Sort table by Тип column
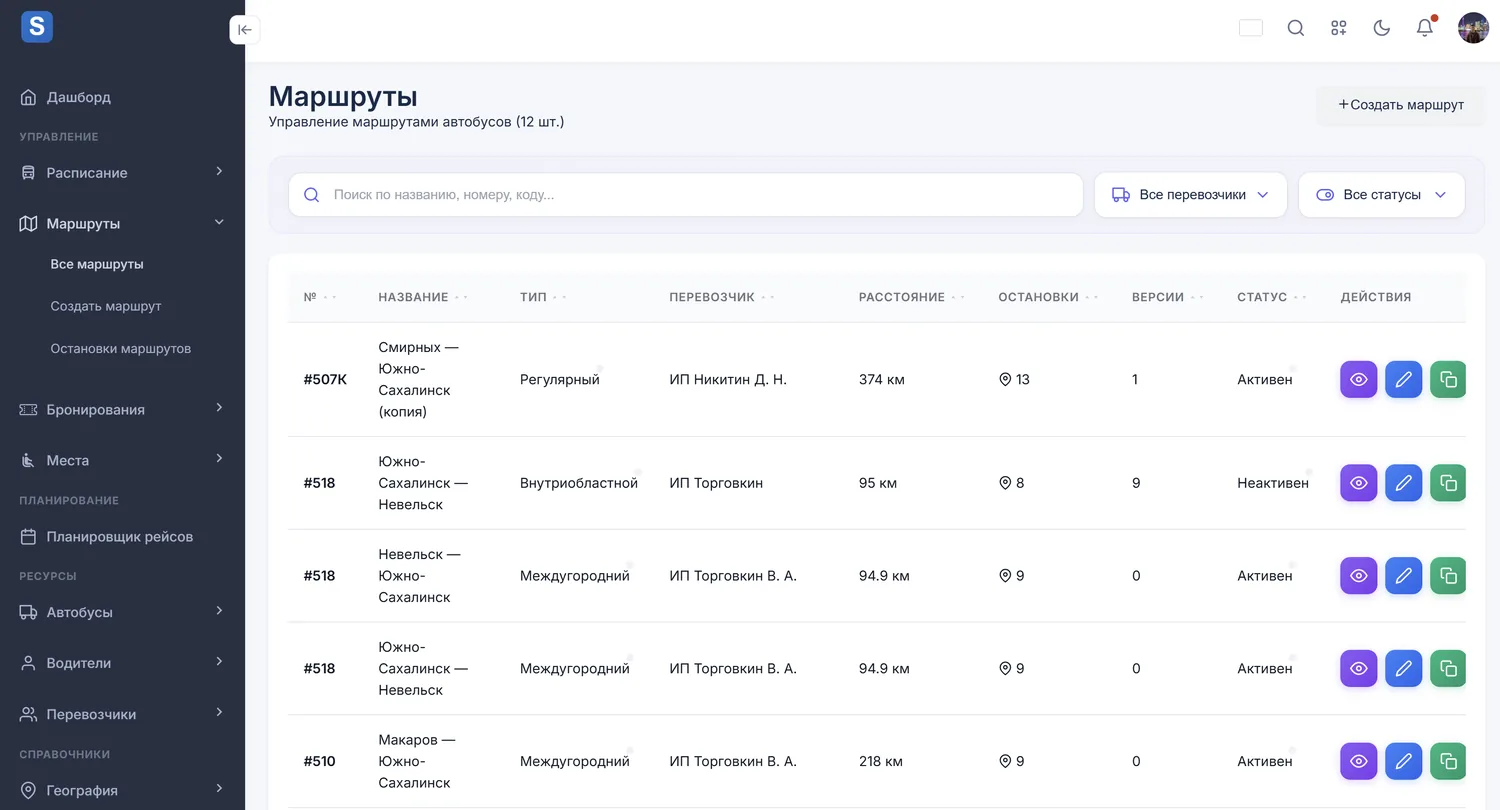1500x810 pixels. 543,297
